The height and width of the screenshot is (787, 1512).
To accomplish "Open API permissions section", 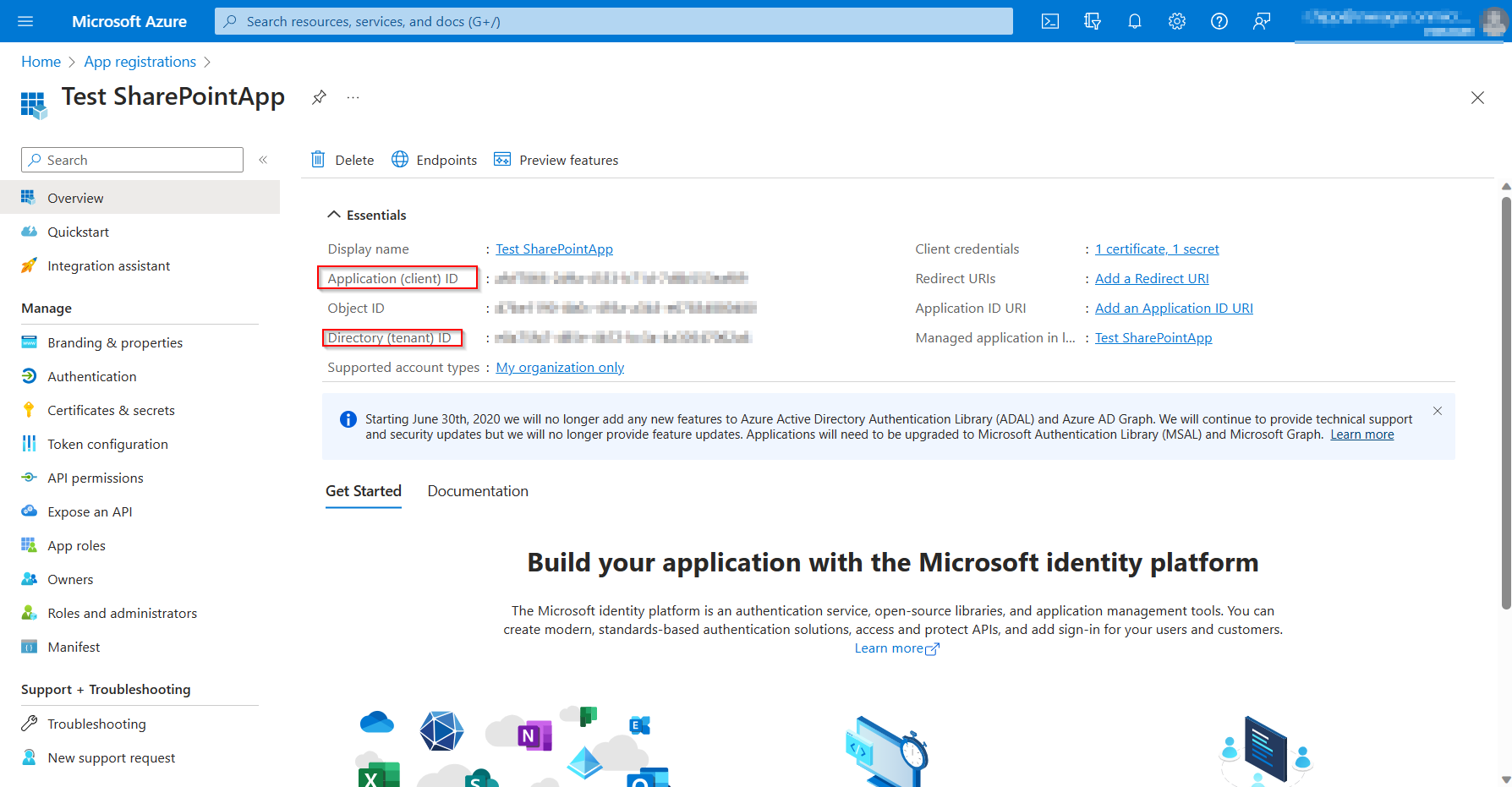I will [x=95, y=478].
